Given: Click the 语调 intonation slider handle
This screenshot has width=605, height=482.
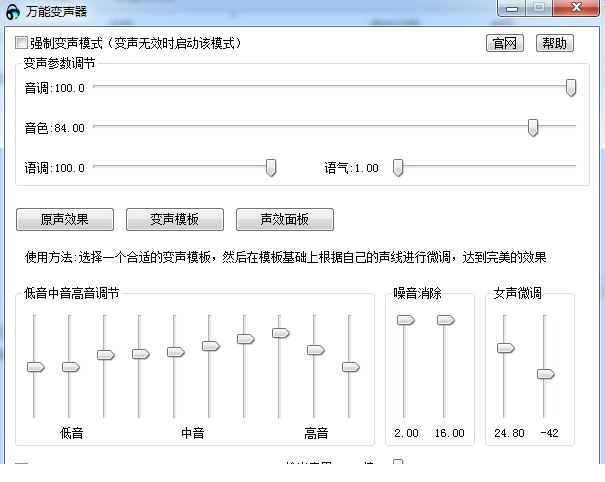Looking at the screenshot, I should tap(271, 168).
